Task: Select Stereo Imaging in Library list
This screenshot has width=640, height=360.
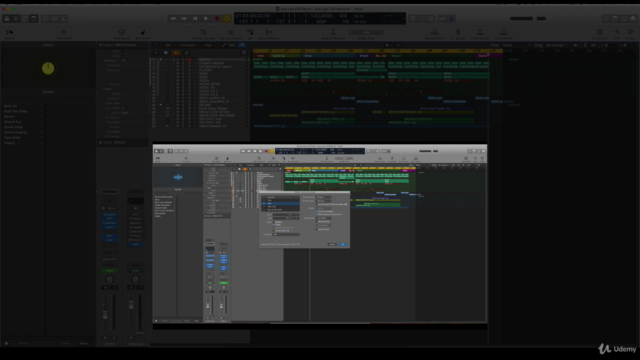Action: click(16, 132)
